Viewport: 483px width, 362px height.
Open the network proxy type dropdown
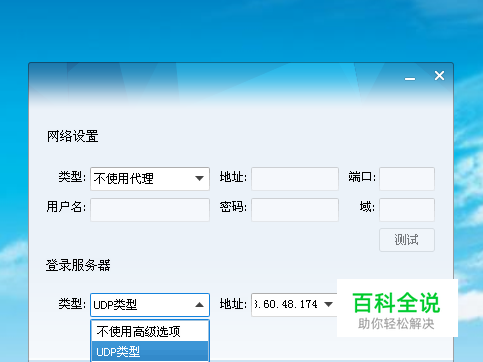point(150,179)
